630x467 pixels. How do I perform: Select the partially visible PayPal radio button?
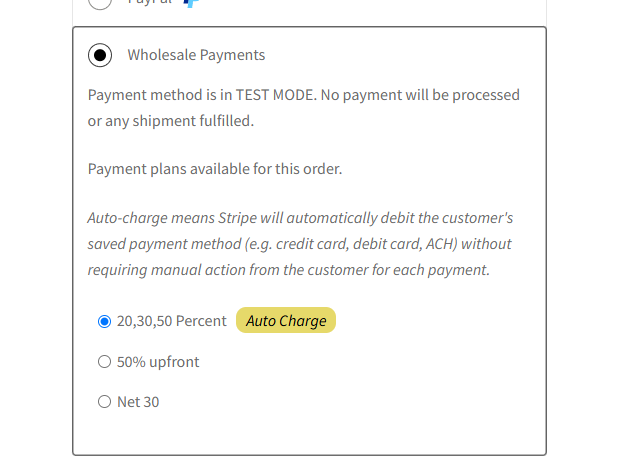[x=100, y=3]
